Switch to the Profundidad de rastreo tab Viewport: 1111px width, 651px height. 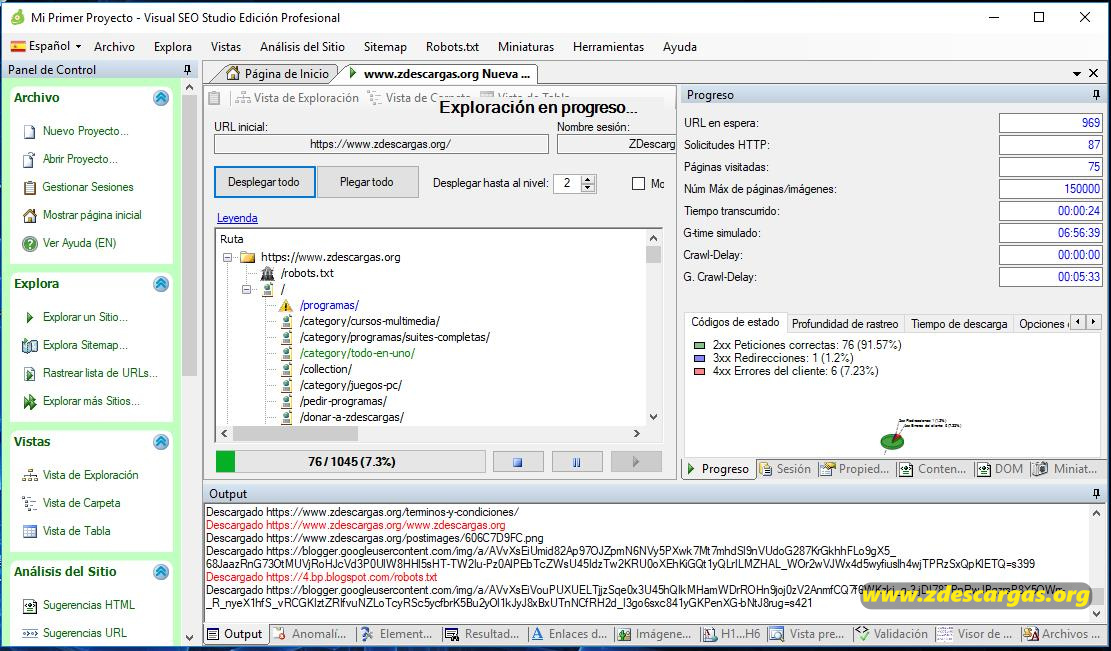coord(845,324)
